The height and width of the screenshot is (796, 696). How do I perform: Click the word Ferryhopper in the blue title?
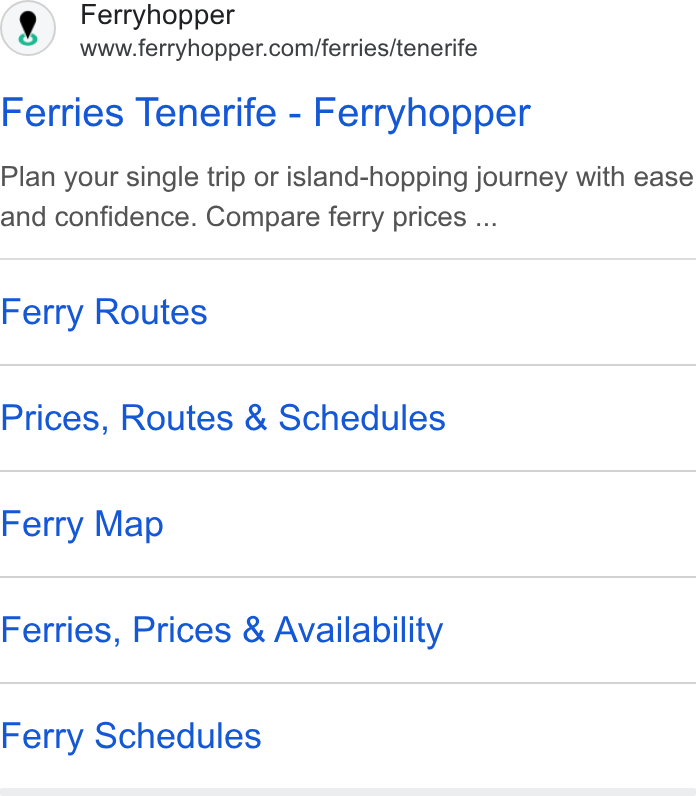point(422,114)
